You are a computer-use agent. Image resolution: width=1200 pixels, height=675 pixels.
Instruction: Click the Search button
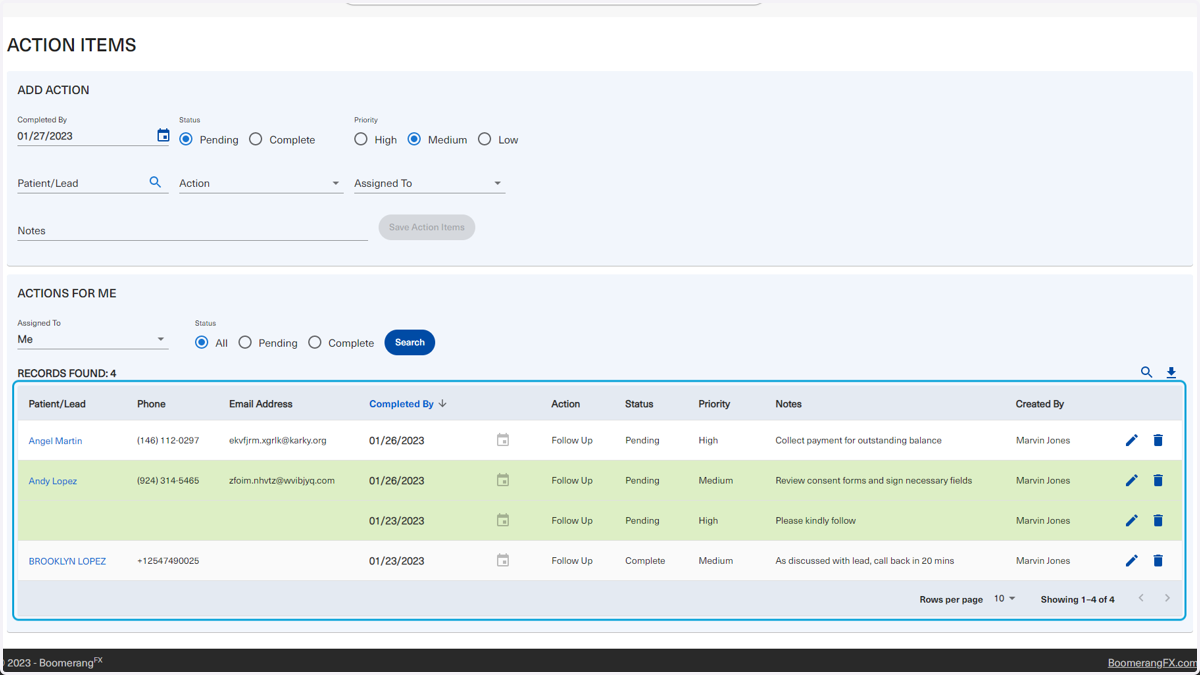click(x=410, y=342)
